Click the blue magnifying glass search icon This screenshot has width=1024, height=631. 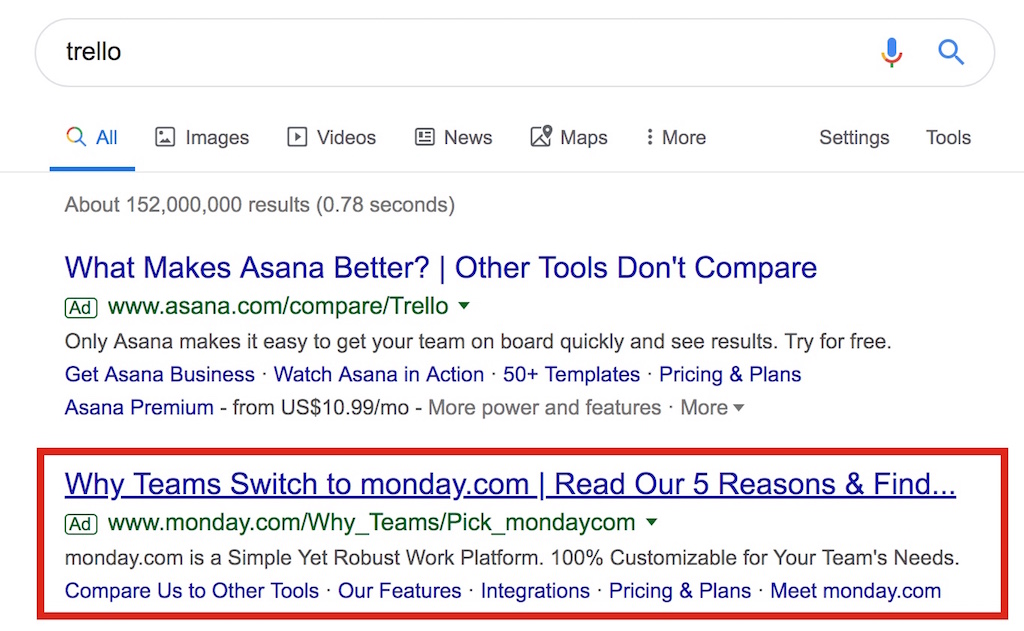951,52
